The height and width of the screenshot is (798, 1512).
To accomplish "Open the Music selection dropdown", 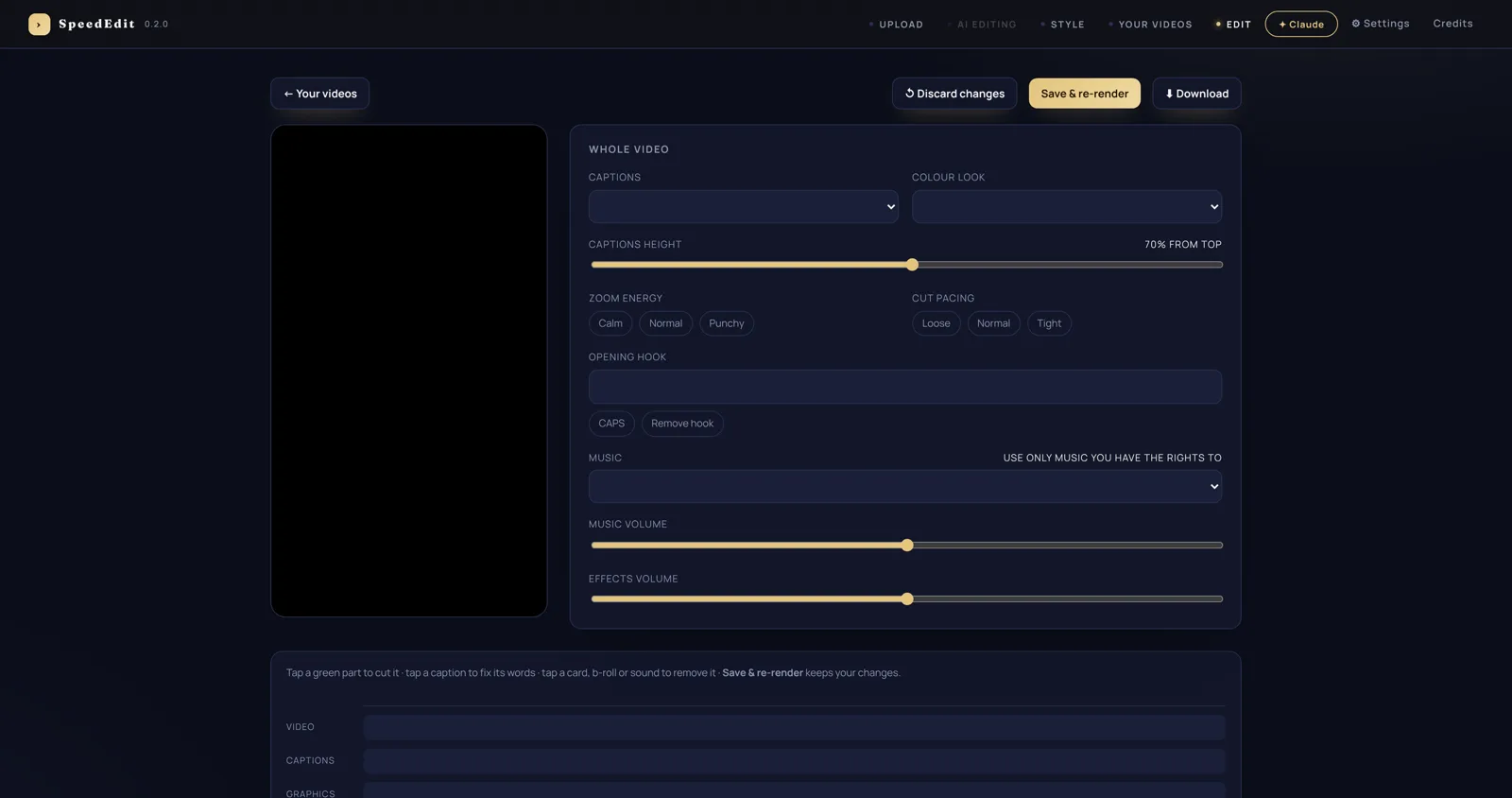I will pos(905,486).
